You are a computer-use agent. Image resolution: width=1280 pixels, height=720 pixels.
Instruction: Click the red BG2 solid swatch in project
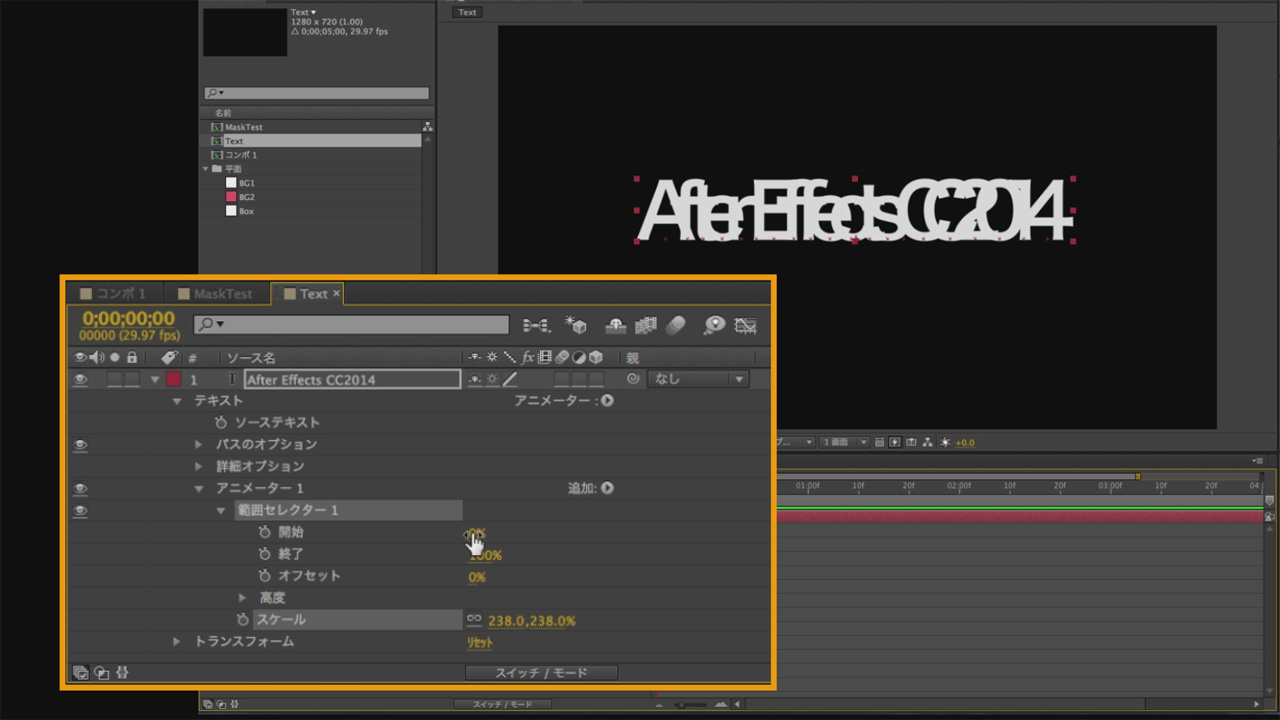click(x=231, y=197)
